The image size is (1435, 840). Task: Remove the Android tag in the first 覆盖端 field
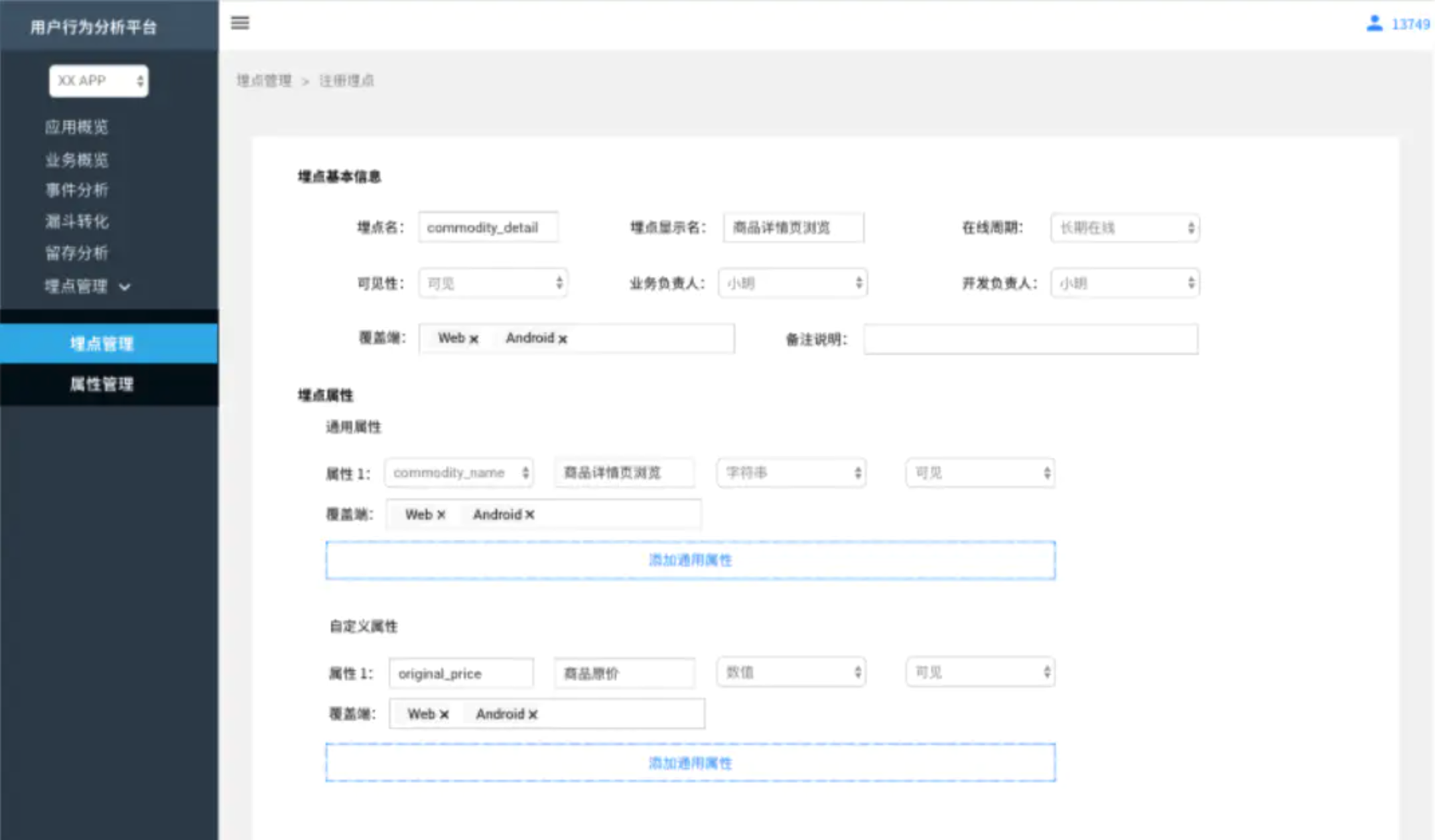point(563,339)
